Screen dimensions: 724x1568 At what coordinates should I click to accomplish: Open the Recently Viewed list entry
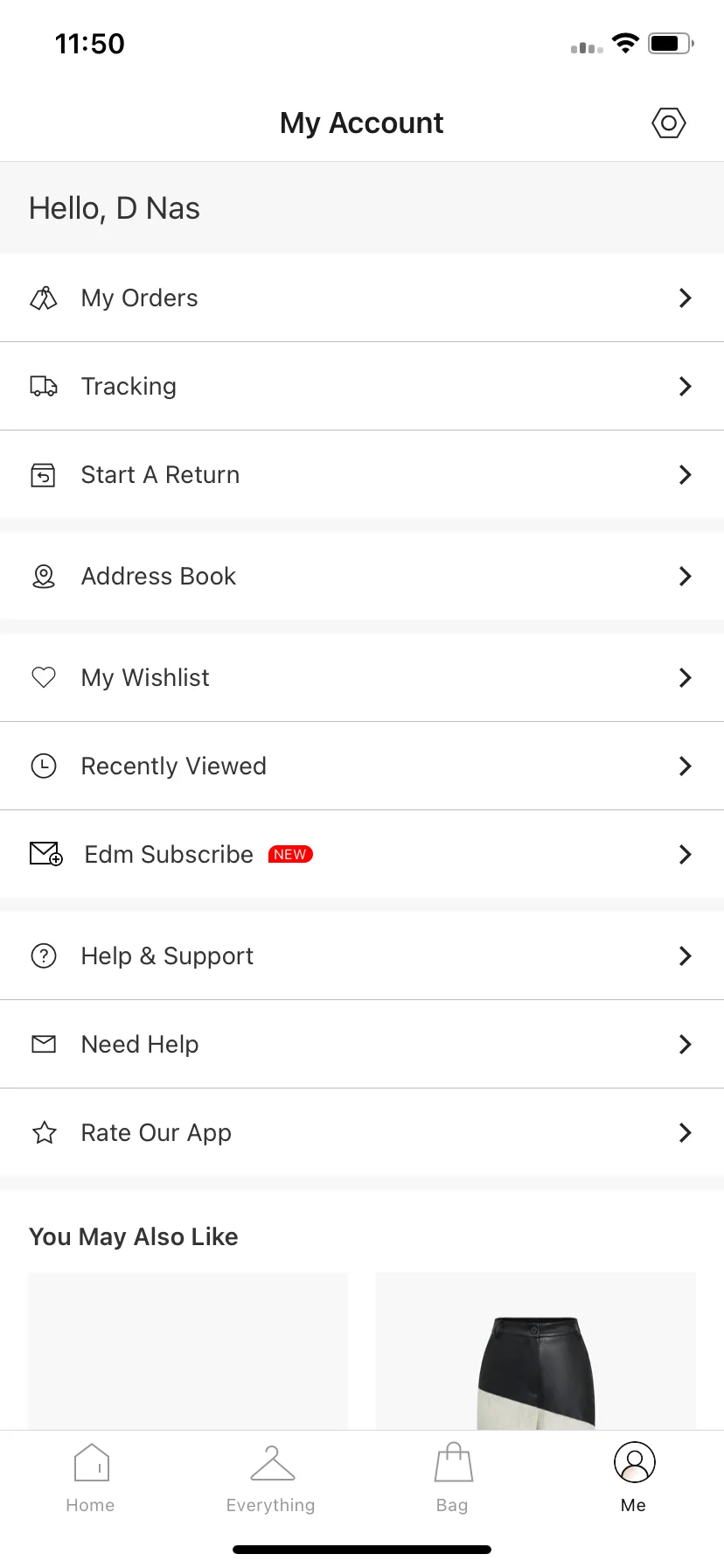coord(362,766)
